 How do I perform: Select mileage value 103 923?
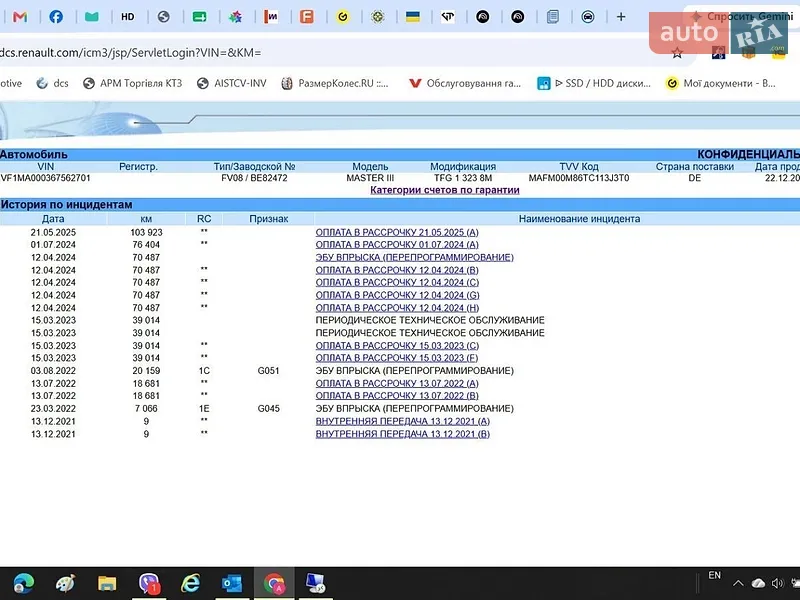click(x=146, y=232)
